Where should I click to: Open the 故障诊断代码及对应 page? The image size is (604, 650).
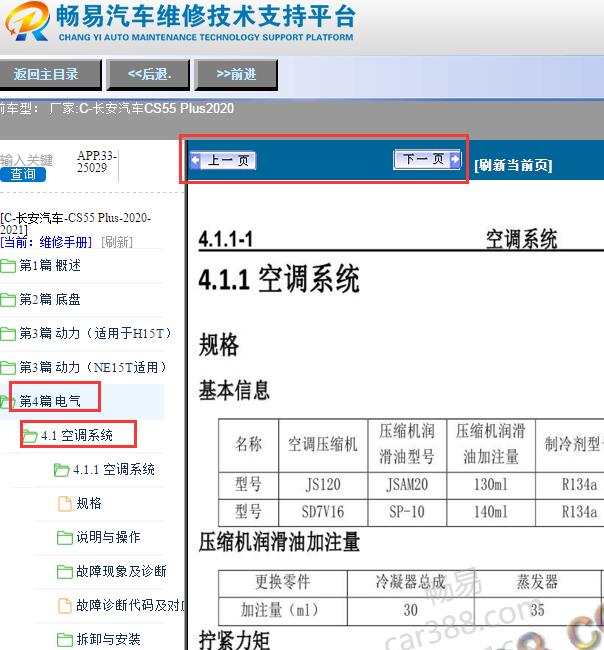point(131,606)
